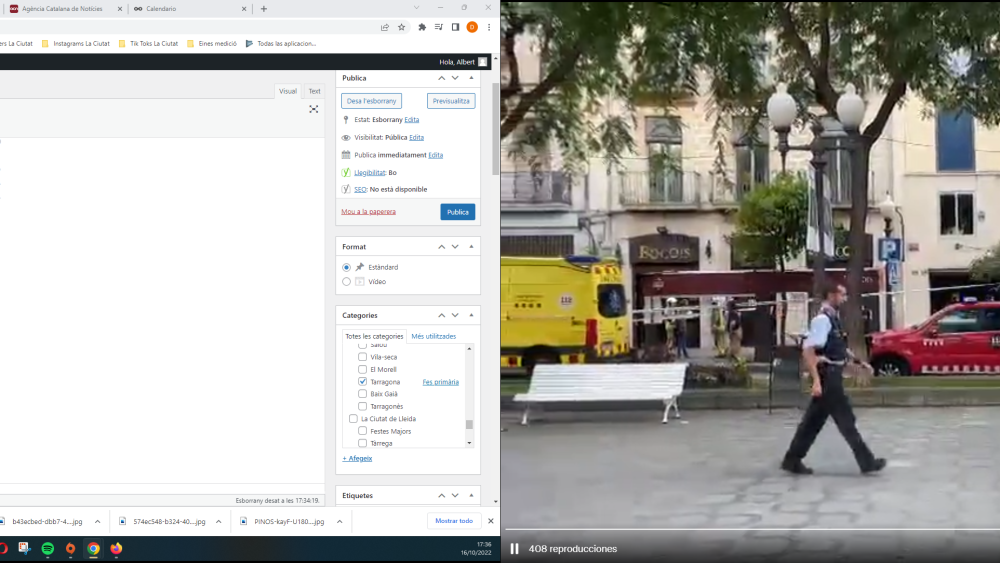Select Més utilitzades tab
1000x563 pixels.
pos(434,336)
